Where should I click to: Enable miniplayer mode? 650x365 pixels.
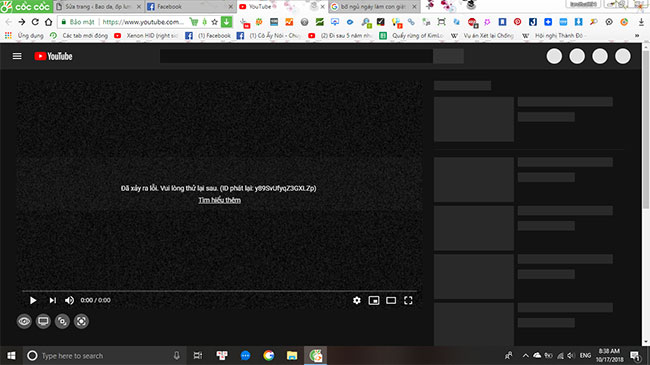pyautogui.click(x=374, y=300)
